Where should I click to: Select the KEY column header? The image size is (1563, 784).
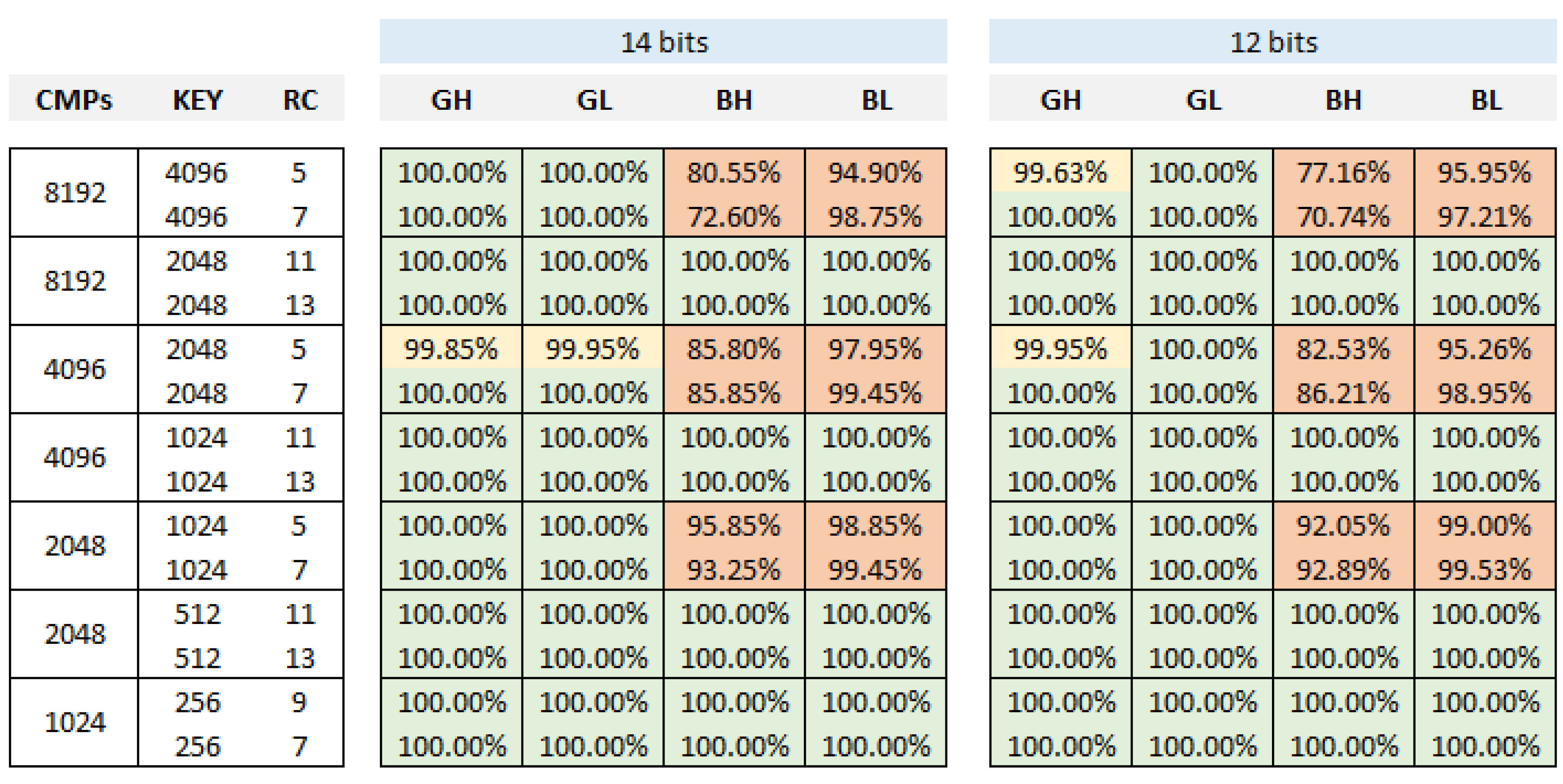197,100
